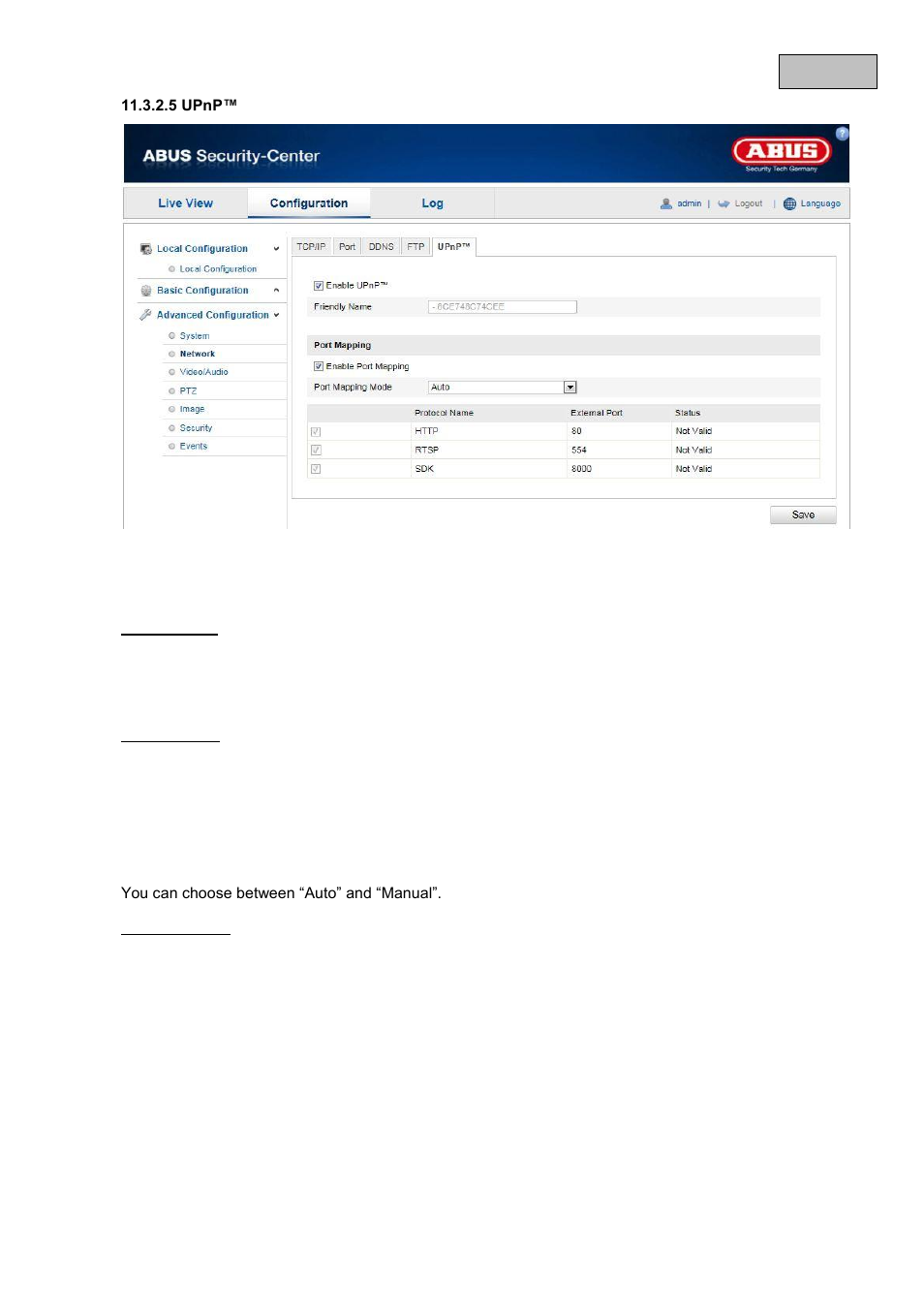Click external port value 80
Image resolution: width=924 pixels, height=1308 pixels.
tap(576, 431)
